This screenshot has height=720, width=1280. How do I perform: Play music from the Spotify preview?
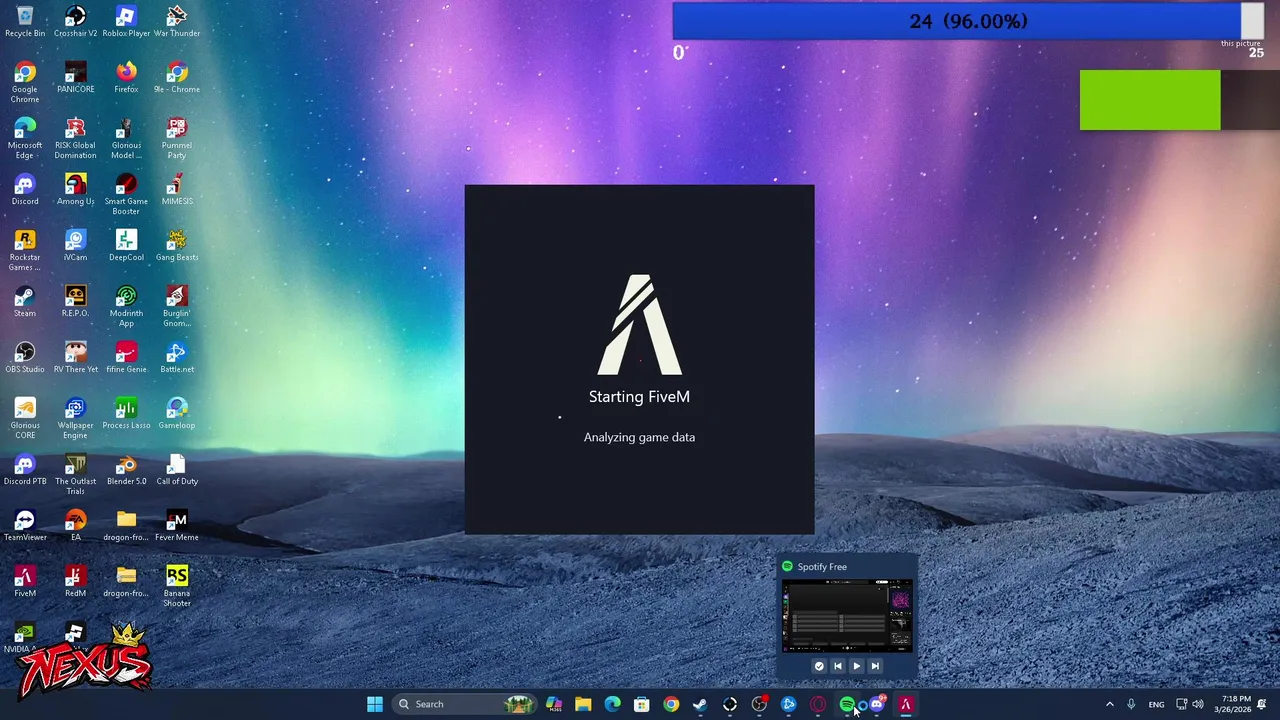tap(856, 666)
